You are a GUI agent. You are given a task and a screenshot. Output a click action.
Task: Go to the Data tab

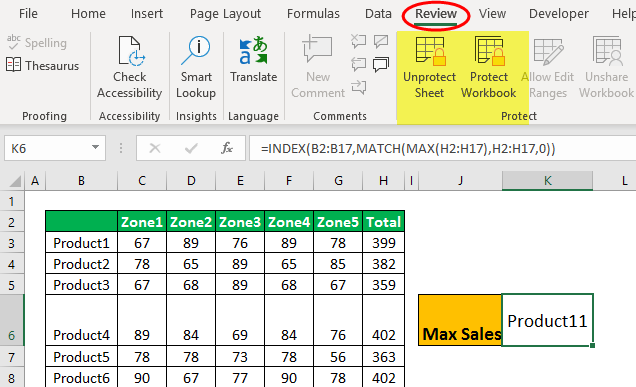click(x=378, y=14)
